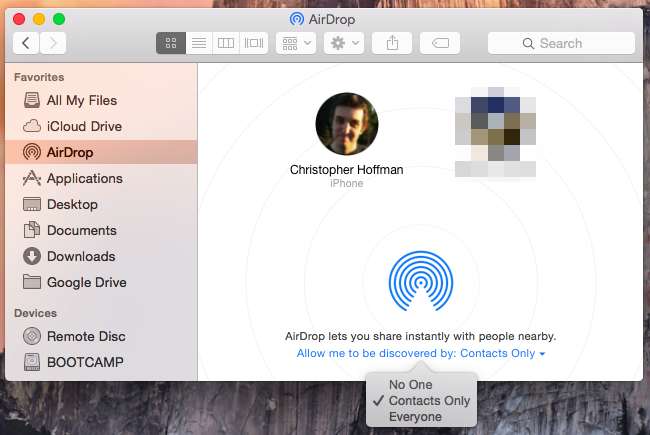This screenshot has height=435, width=650.
Task: Switch to Cover Flow view
Action: (x=254, y=43)
